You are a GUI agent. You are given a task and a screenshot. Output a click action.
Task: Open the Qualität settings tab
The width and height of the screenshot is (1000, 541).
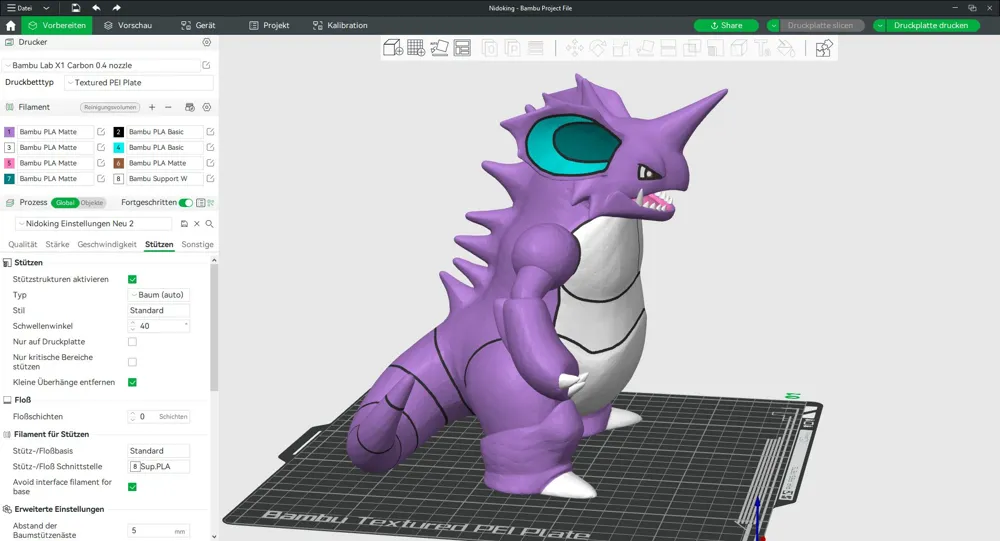point(22,244)
